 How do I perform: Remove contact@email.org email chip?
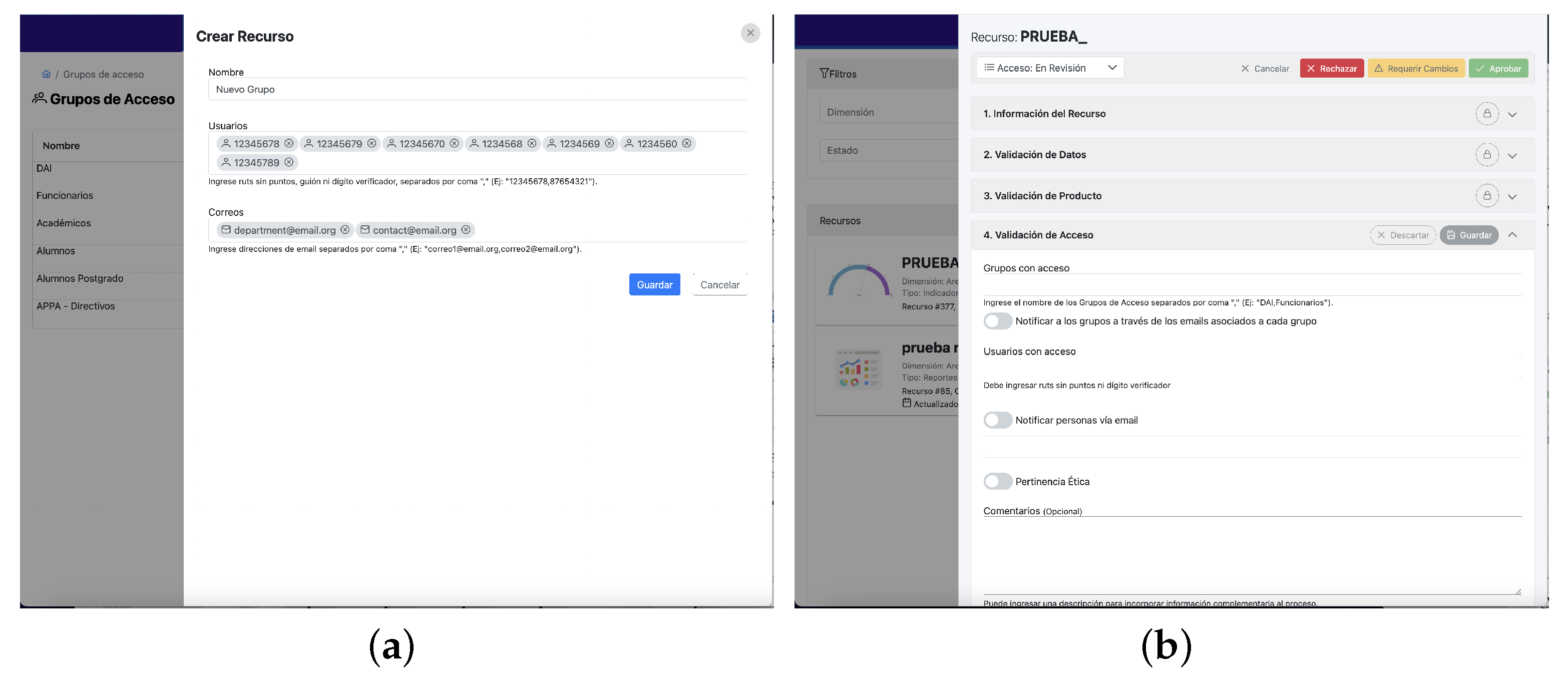pyautogui.click(x=466, y=229)
